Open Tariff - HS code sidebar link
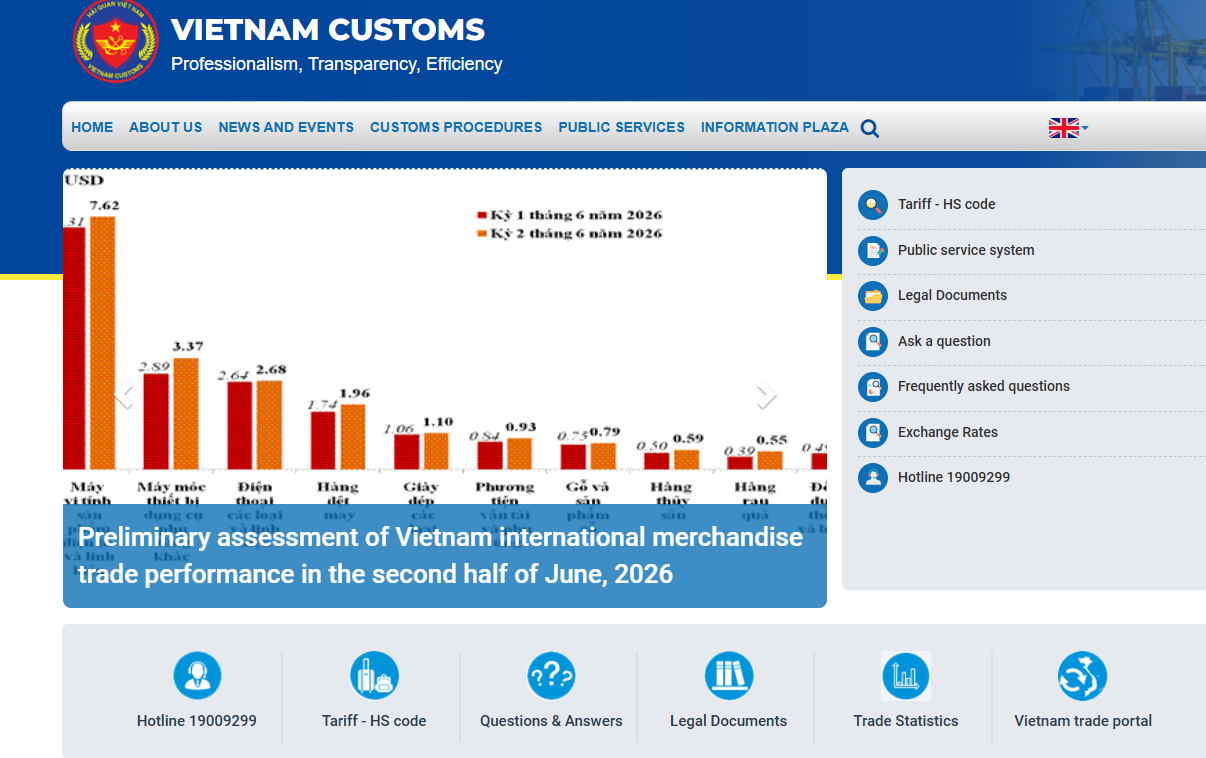This screenshot has width=1206, height=758. pos(946,204)
